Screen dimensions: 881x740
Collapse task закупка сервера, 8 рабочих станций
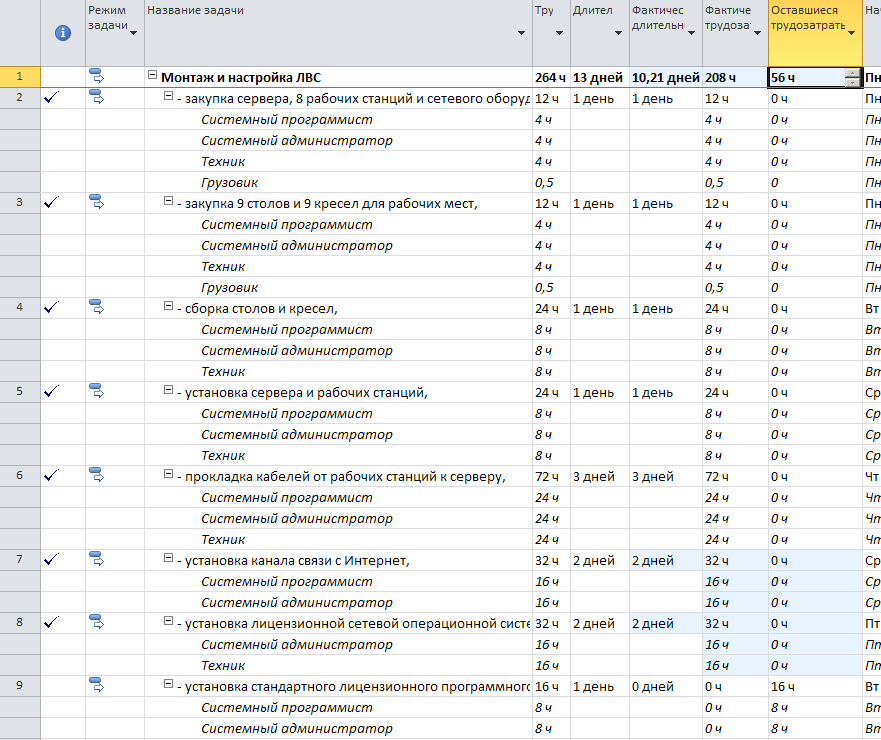click(x=168, y=96)
